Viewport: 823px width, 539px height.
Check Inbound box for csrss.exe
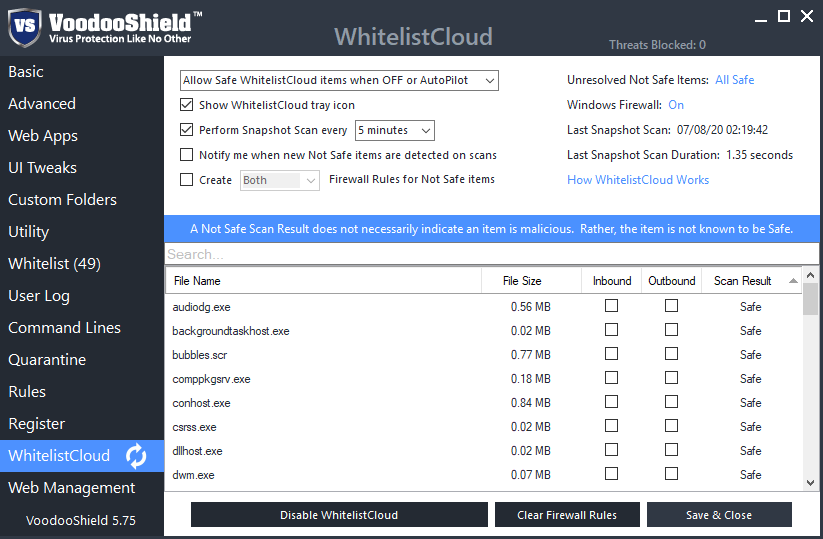[x=611, y=426]
